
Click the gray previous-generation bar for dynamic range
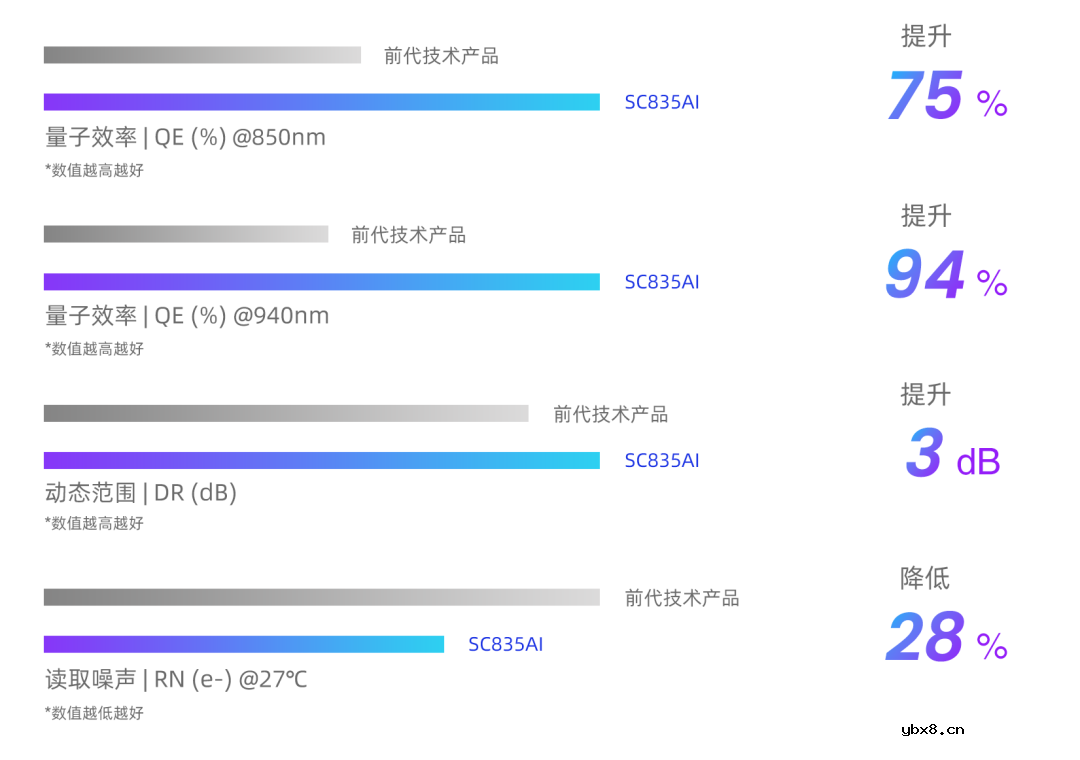[x=286, y=413]
